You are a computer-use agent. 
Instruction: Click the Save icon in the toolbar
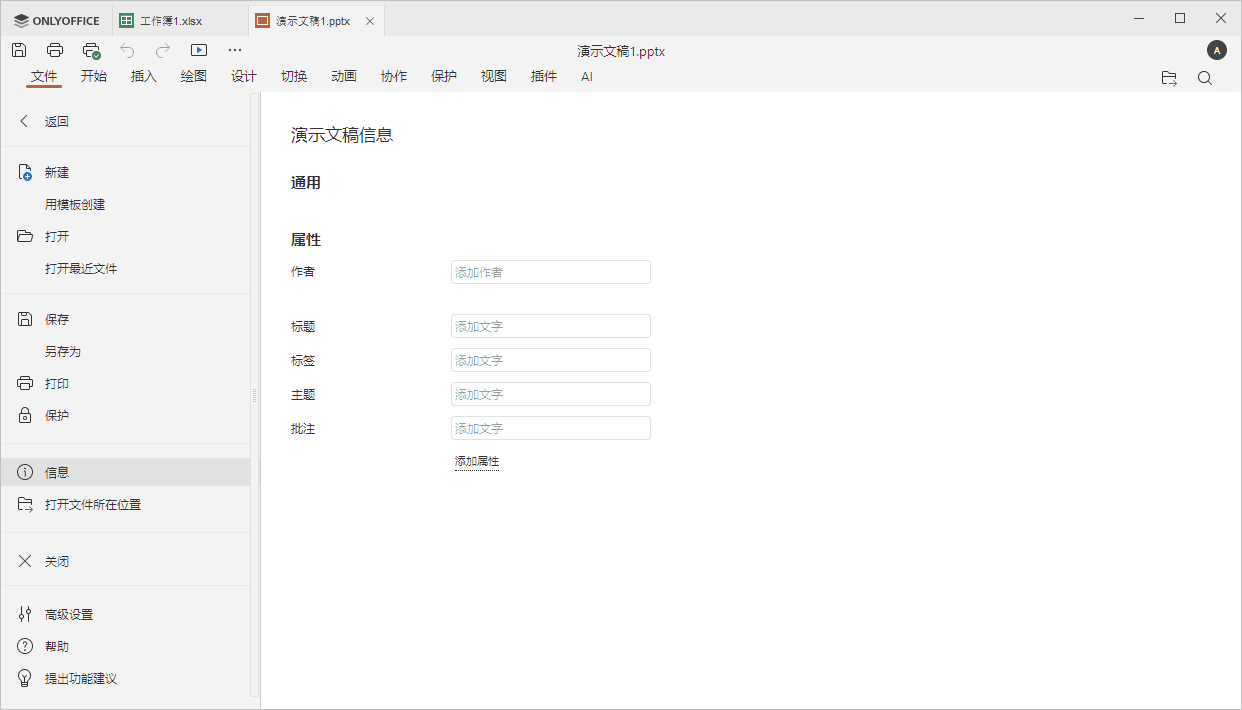[18, 49]
